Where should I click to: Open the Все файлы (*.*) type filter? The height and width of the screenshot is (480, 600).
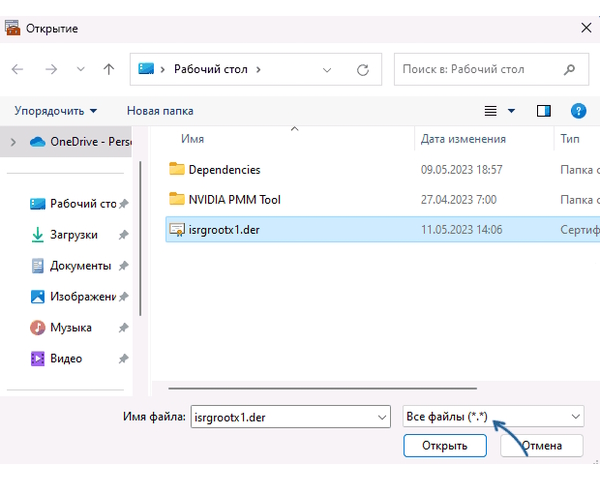pos(493,416)
